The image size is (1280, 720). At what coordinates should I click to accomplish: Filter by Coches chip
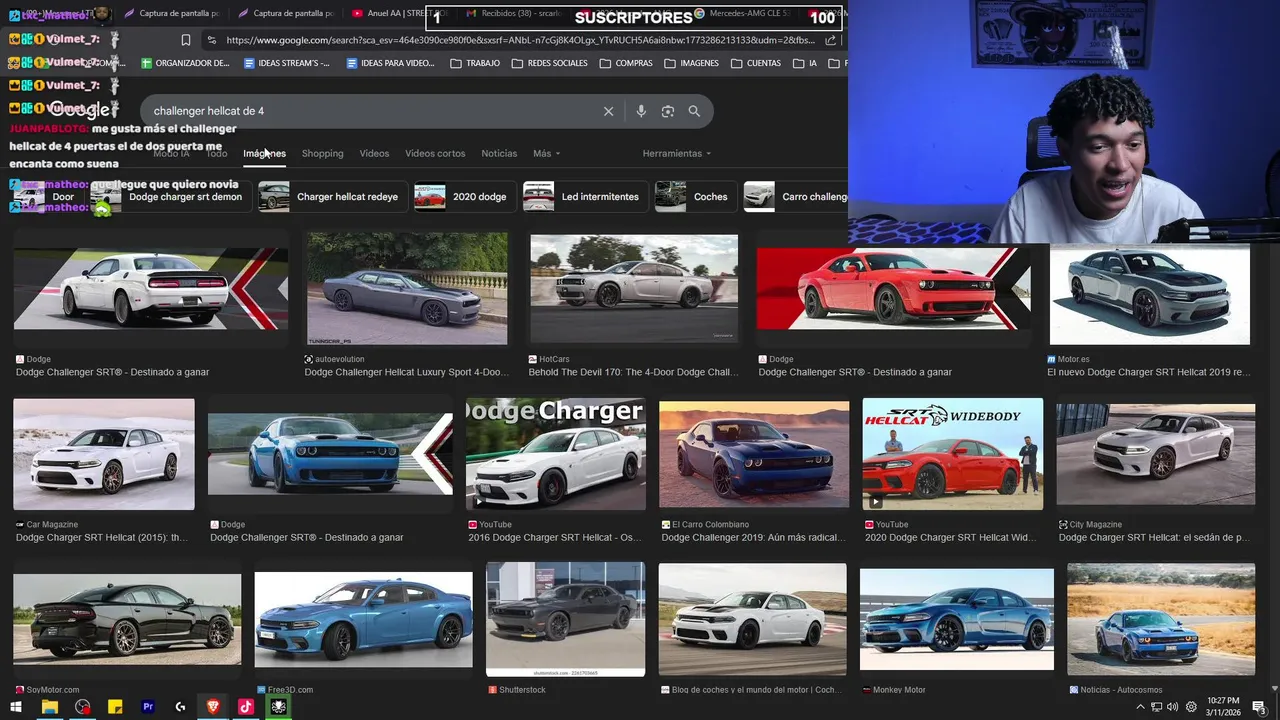(x=696, y=197)
